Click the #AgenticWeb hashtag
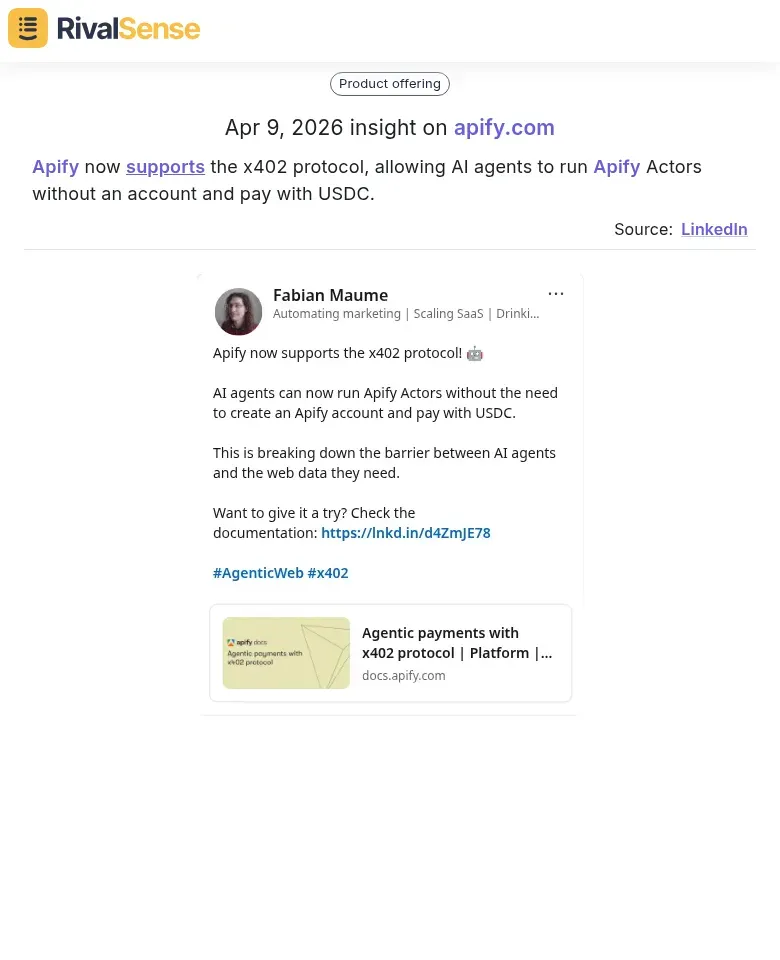The width and height of the screenshot is (780, 960). [258, 572]
